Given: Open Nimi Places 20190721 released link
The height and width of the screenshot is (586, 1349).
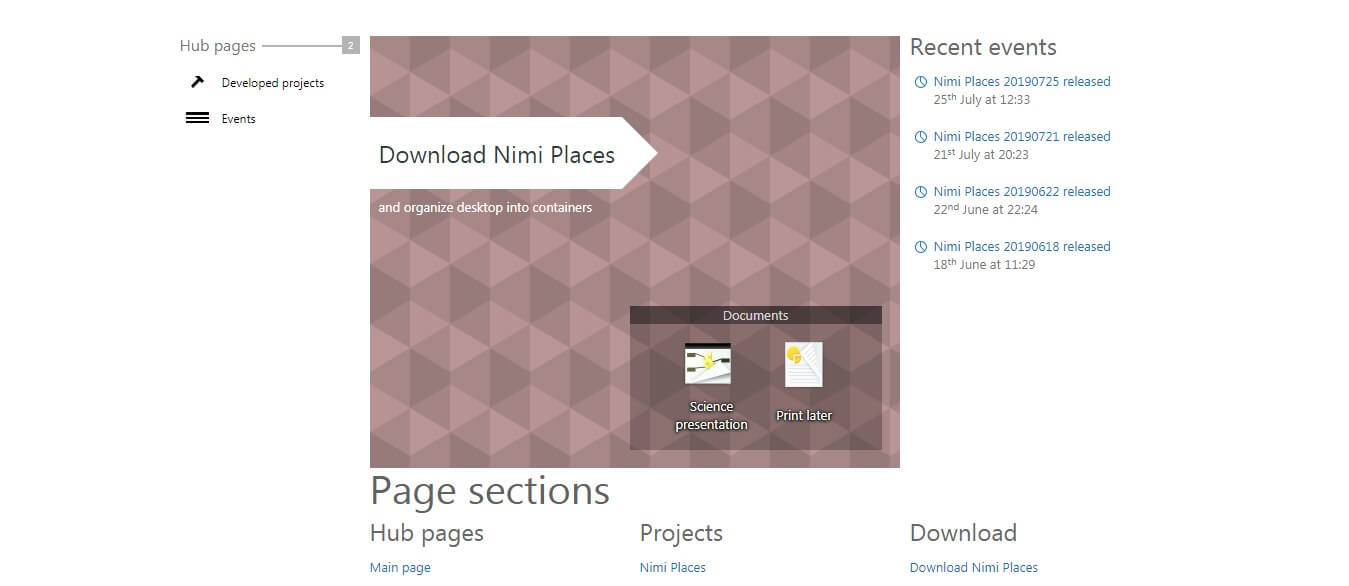Looking at the screenshot, I should 1022,137.
